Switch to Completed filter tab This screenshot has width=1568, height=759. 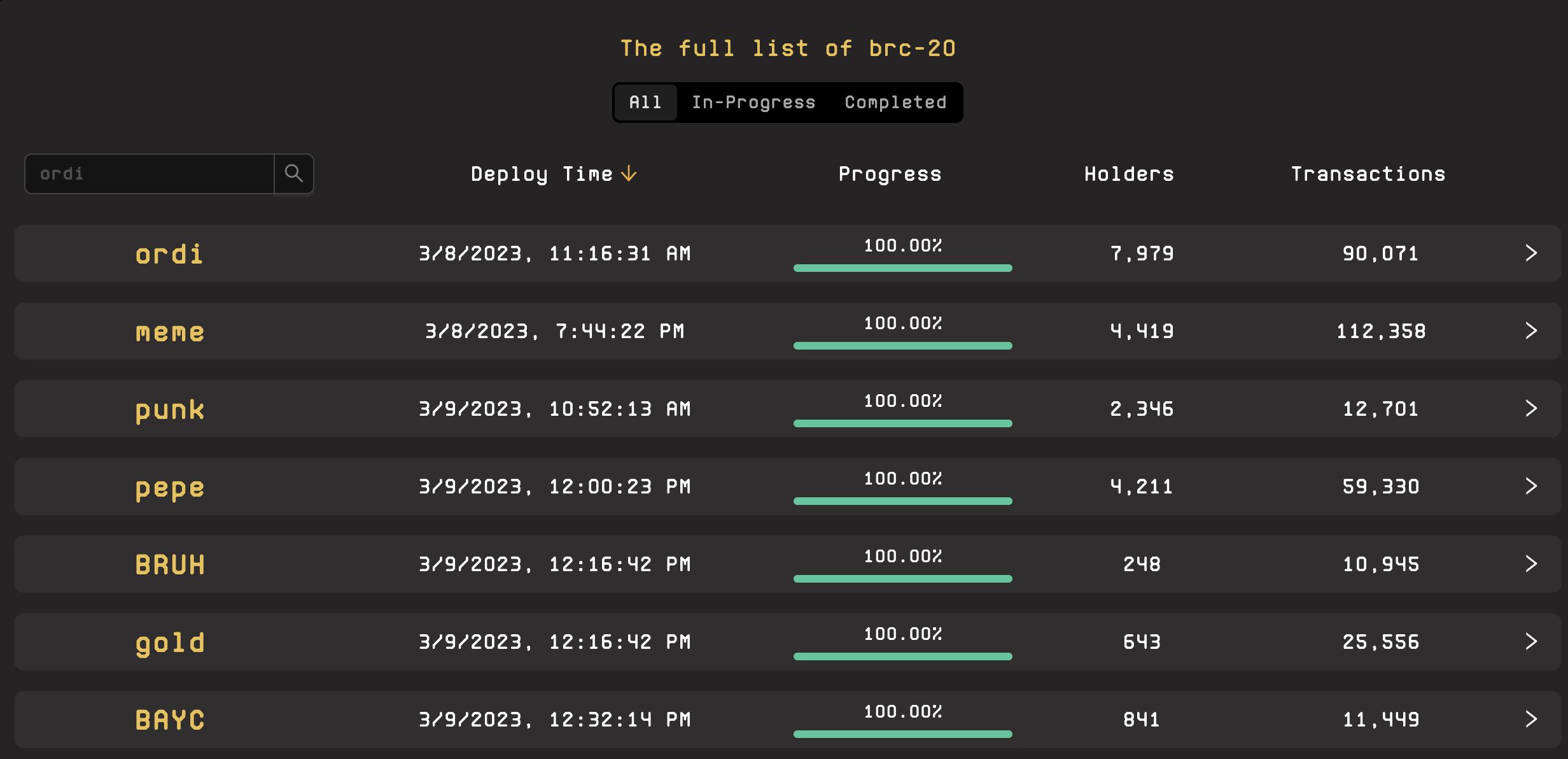click(x=895, y=103)
